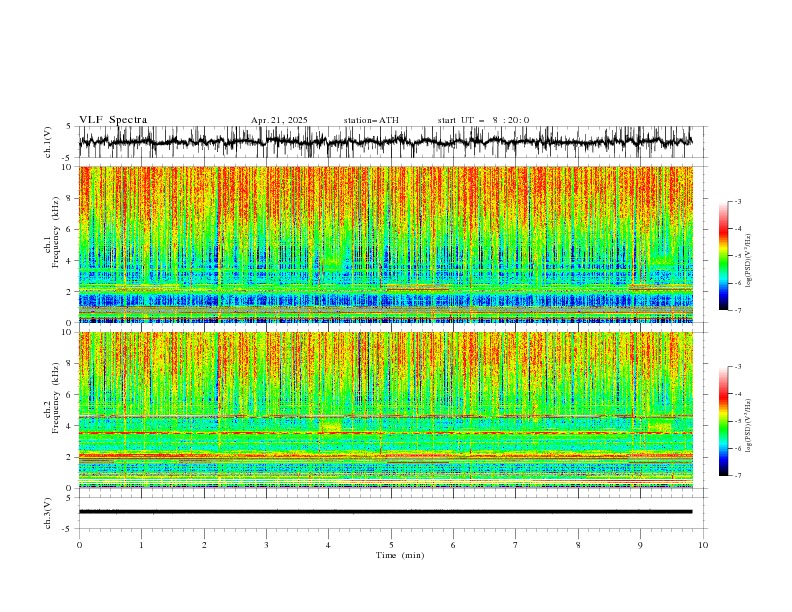
Task: Click the "start UT = 8 :20: 0" text
Action: [483, 120]
